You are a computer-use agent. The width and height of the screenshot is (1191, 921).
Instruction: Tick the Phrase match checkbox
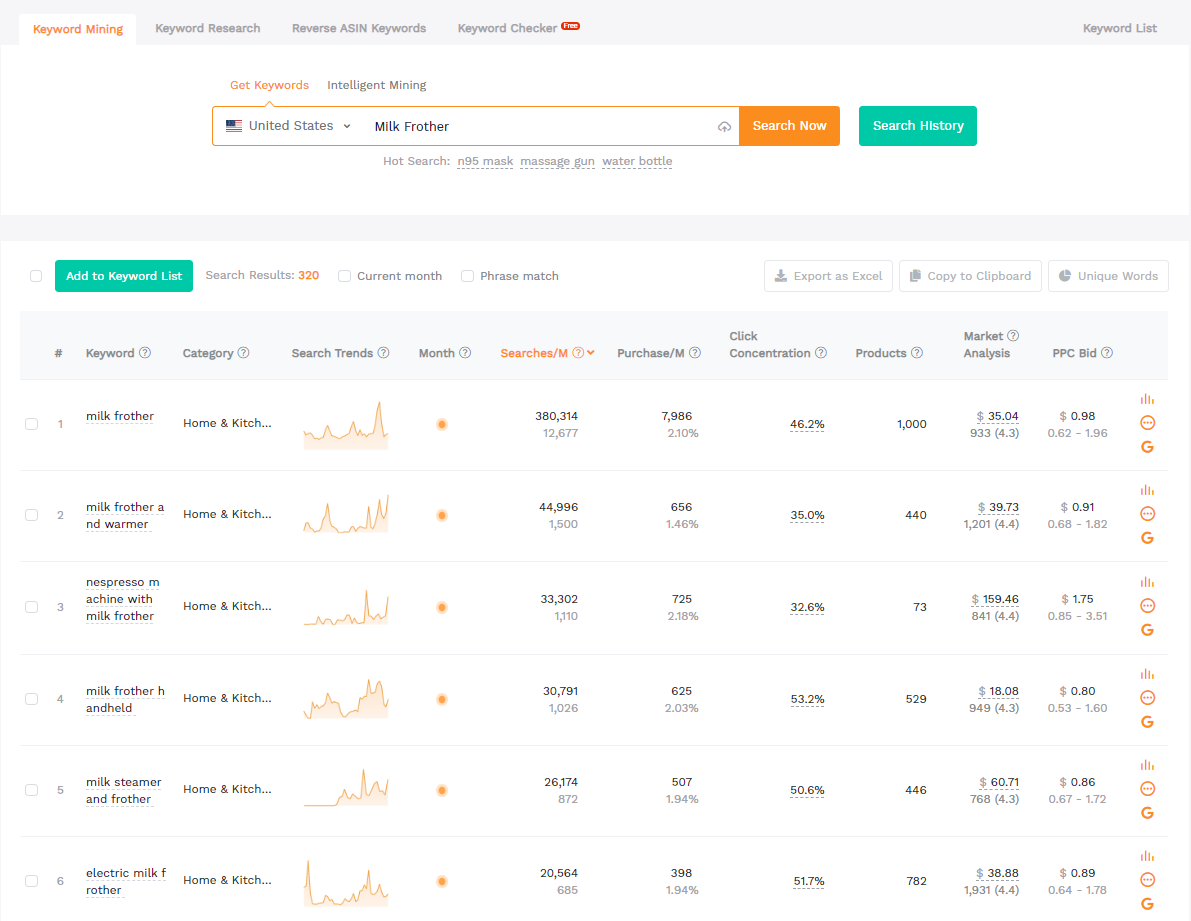tap(467, 276)
